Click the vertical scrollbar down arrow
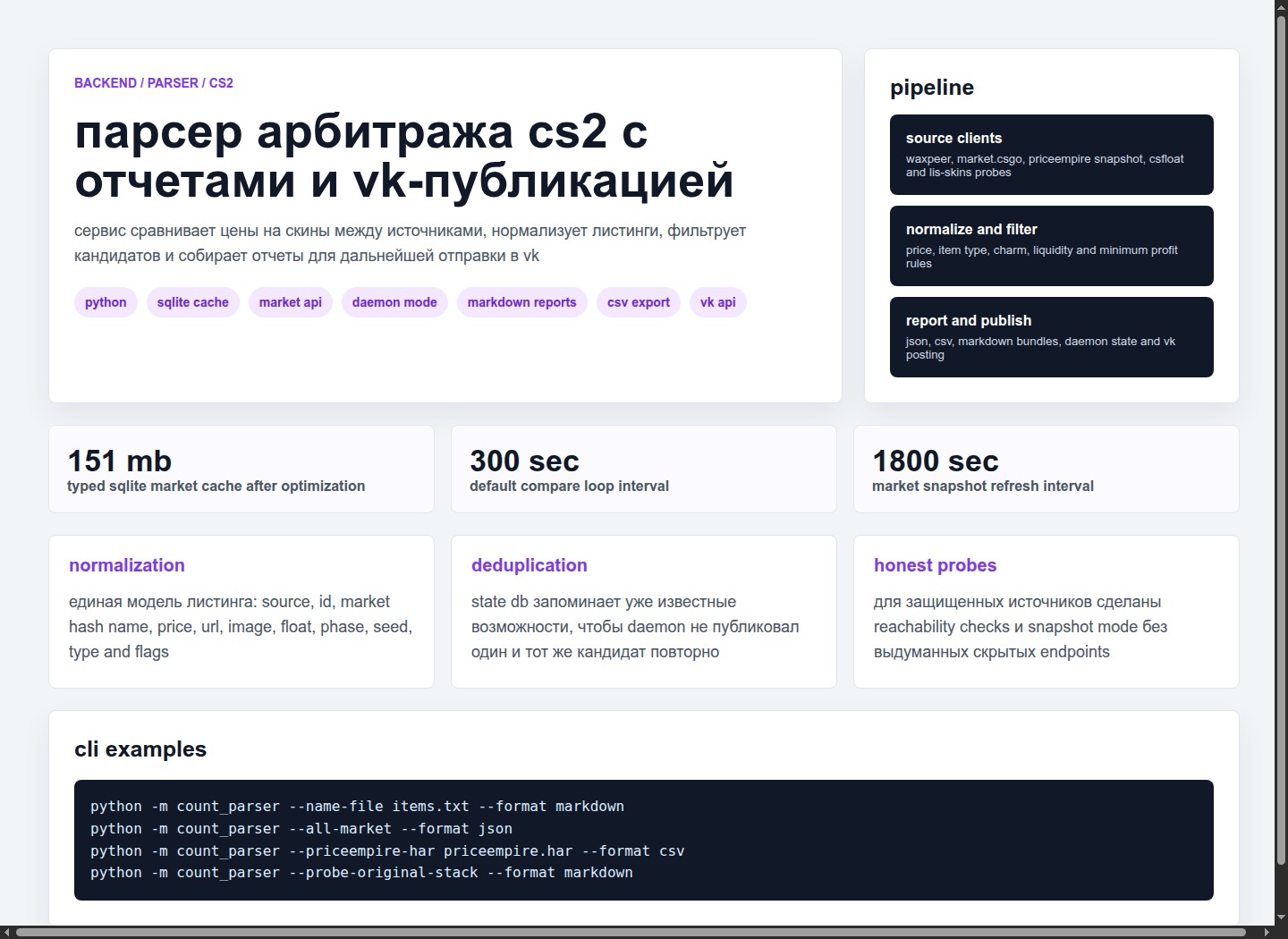This screenshot has height=939, width=1288. (x=1281, y=918)
